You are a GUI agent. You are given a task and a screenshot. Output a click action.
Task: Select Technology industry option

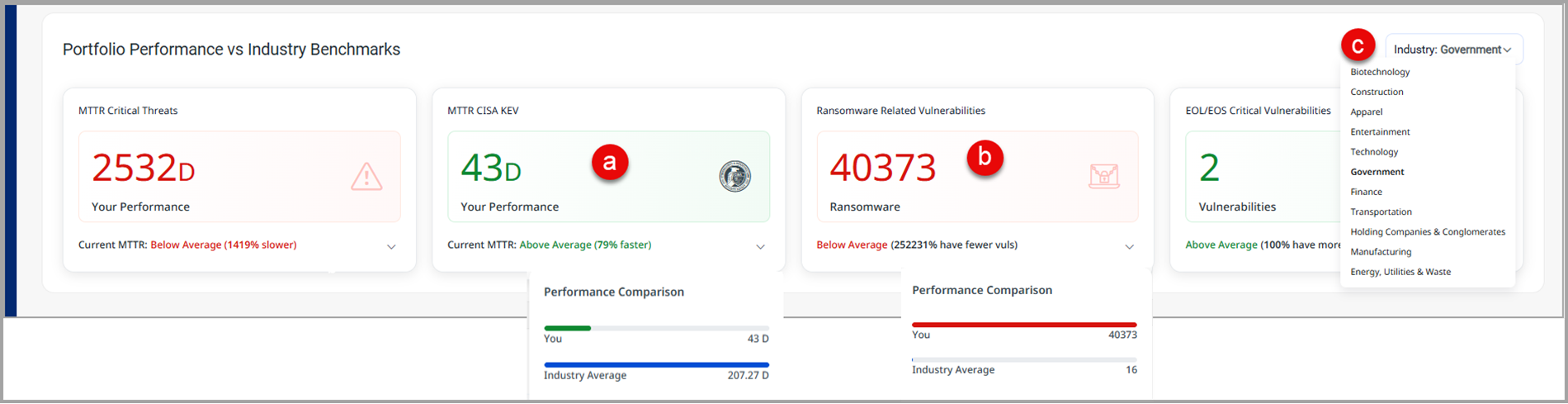[1374, 152]
